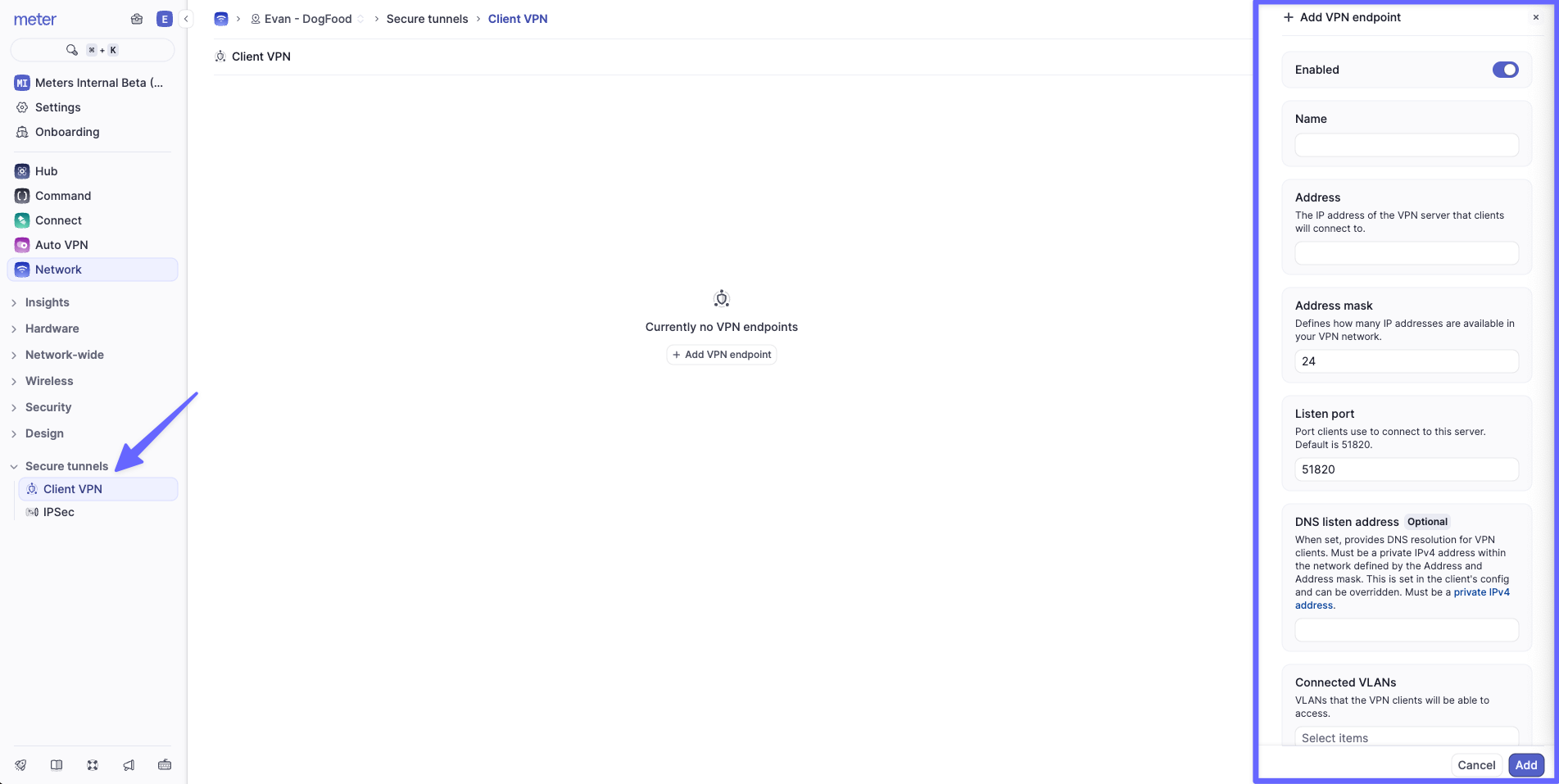Click the rocket icon in bottom bar
The image size is (1559, 784).
click(20, 765)
